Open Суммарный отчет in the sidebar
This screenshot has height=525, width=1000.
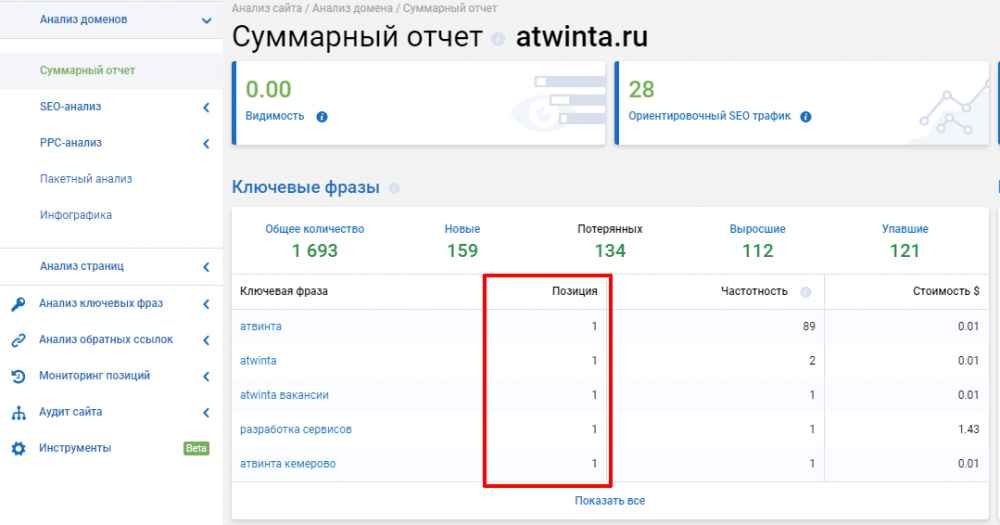[x=87, y=70]
